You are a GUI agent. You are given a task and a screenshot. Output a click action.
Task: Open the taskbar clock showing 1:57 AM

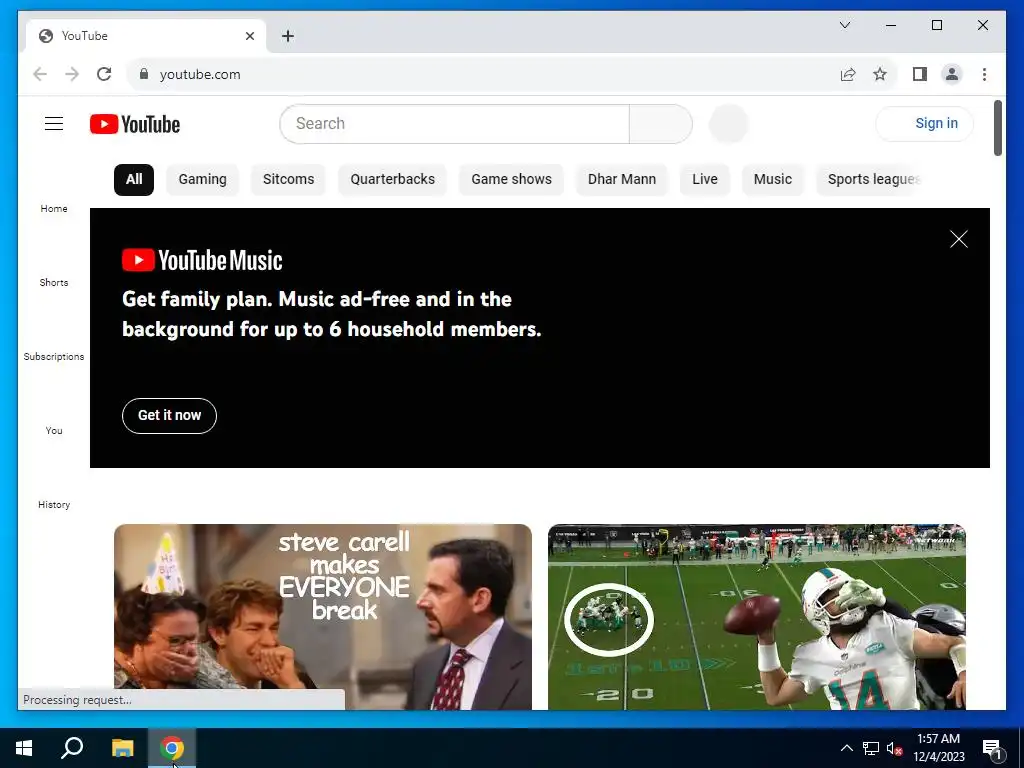[x=938, y=748]
